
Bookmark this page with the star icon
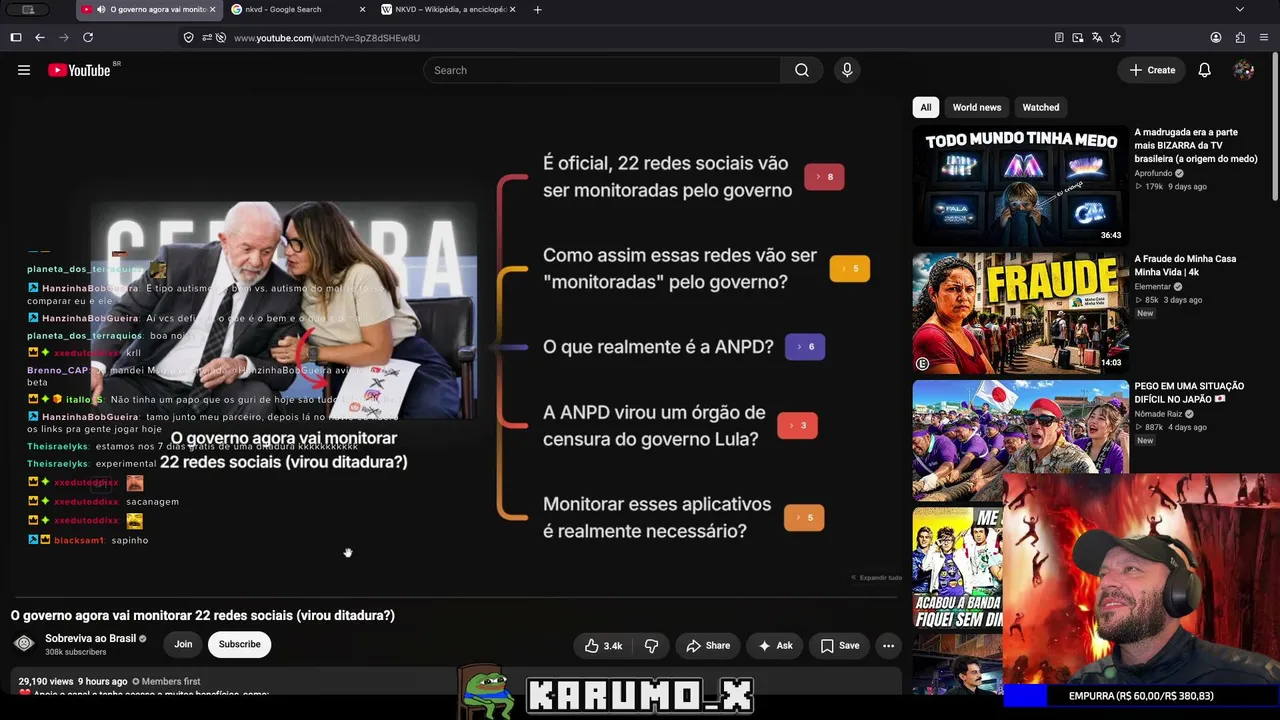click(x=1115, y=38)
